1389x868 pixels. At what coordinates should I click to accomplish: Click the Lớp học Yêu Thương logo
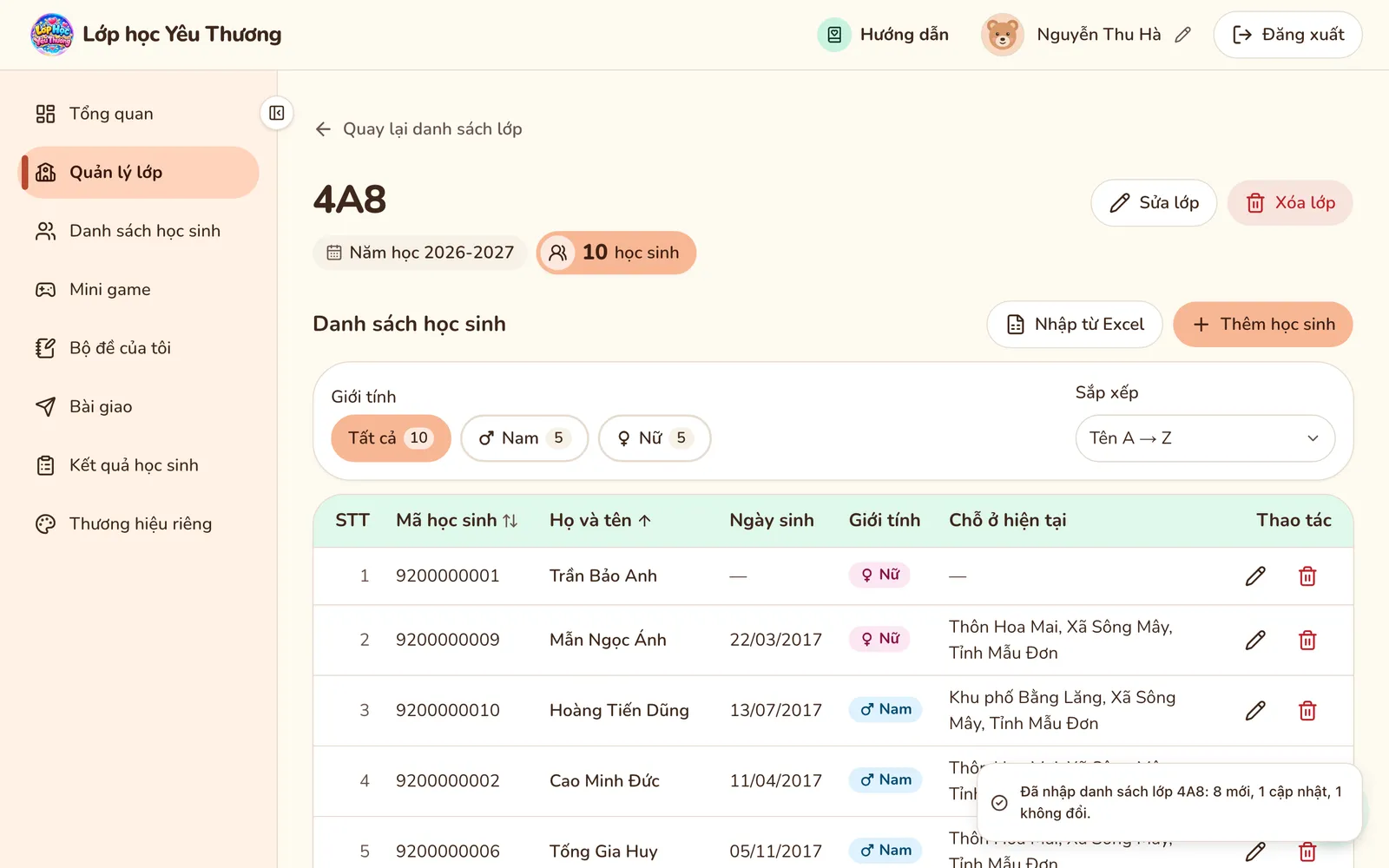[x=52, y=35]
